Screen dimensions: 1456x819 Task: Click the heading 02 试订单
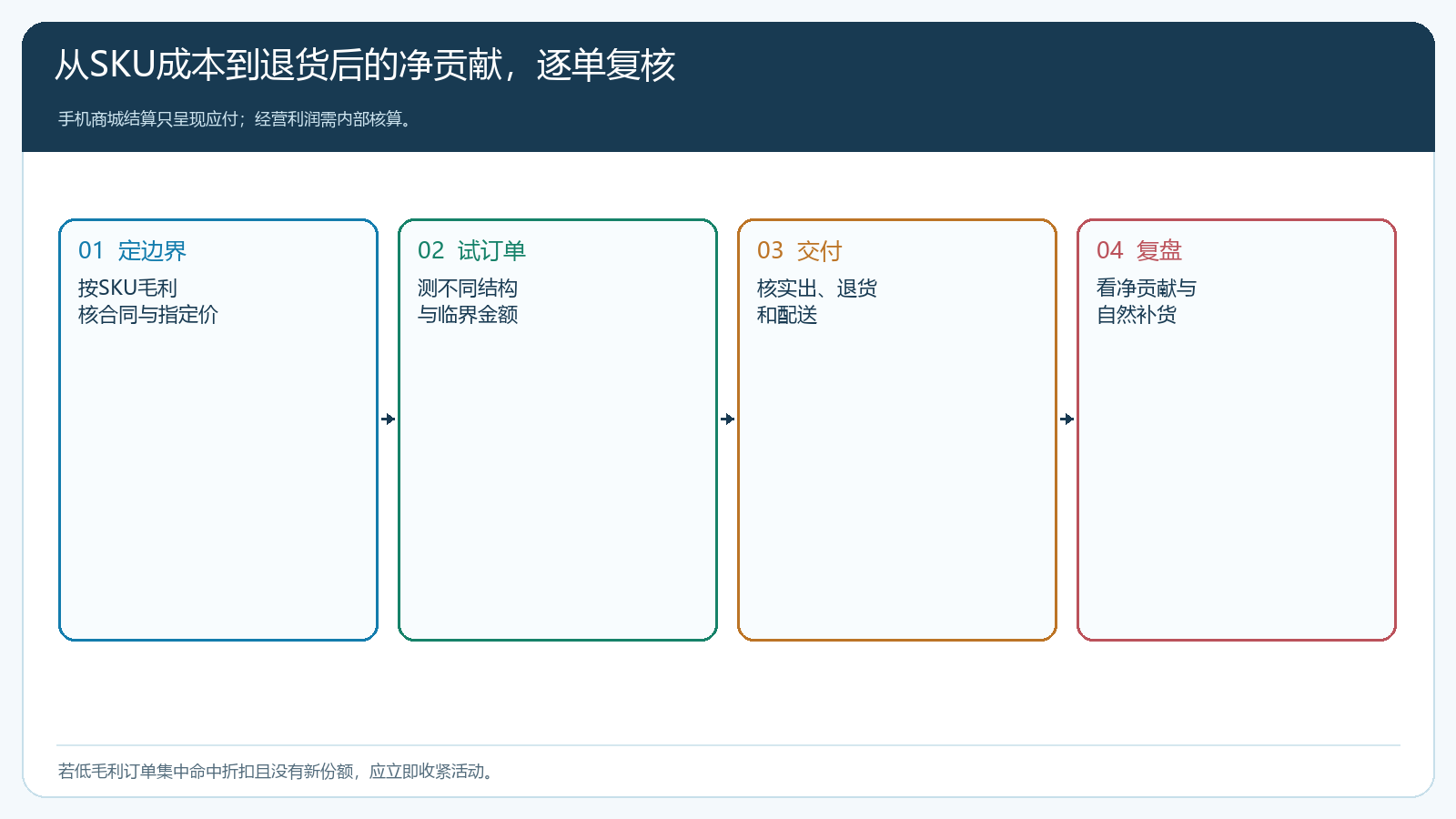click(472, 250)
